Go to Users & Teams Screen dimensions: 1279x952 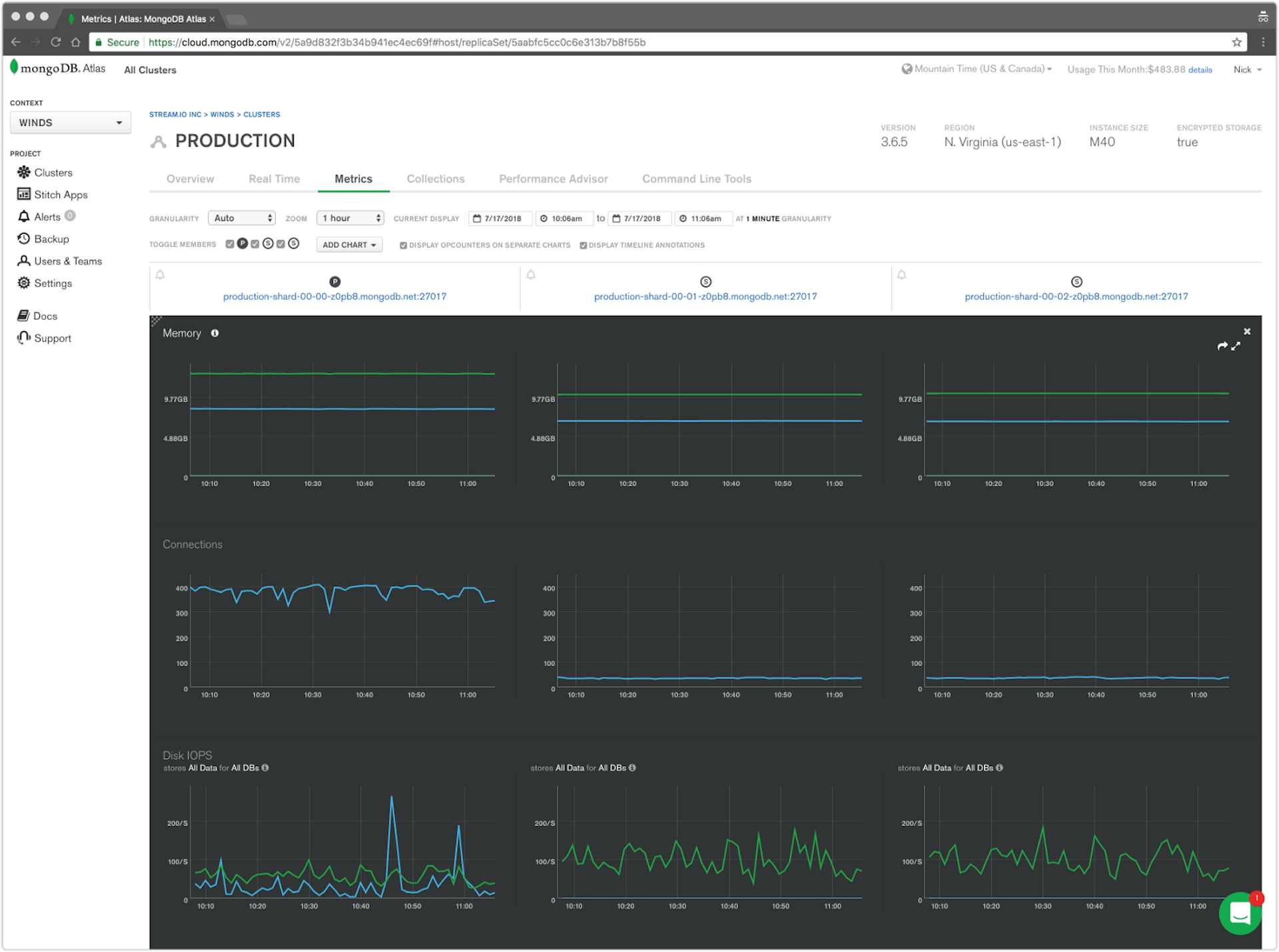pyautogui.click(x=67, y=260)
